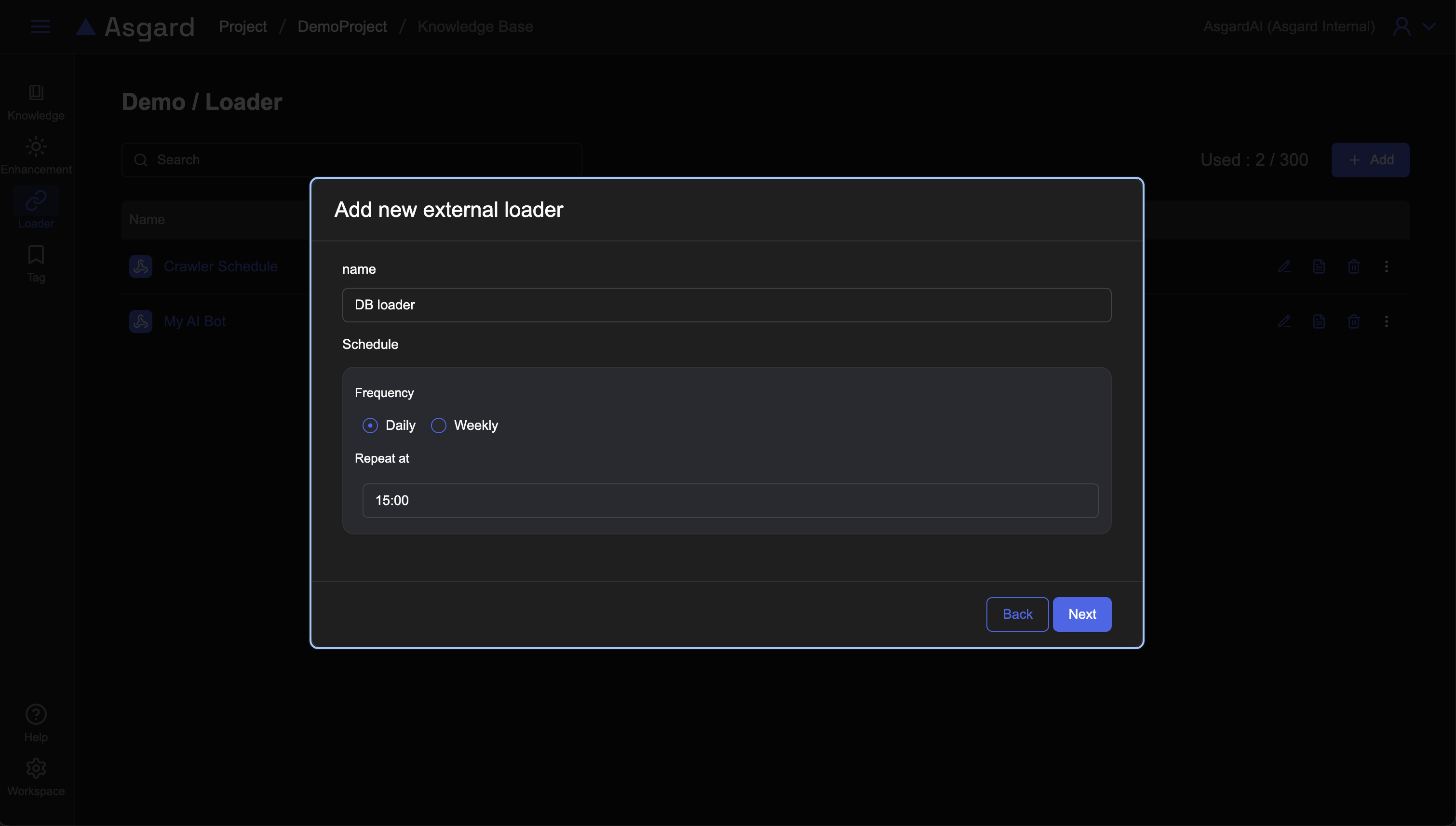Click the Next button
Viewport: 1456px width, 826px height.
click(x=1081, y=614)
